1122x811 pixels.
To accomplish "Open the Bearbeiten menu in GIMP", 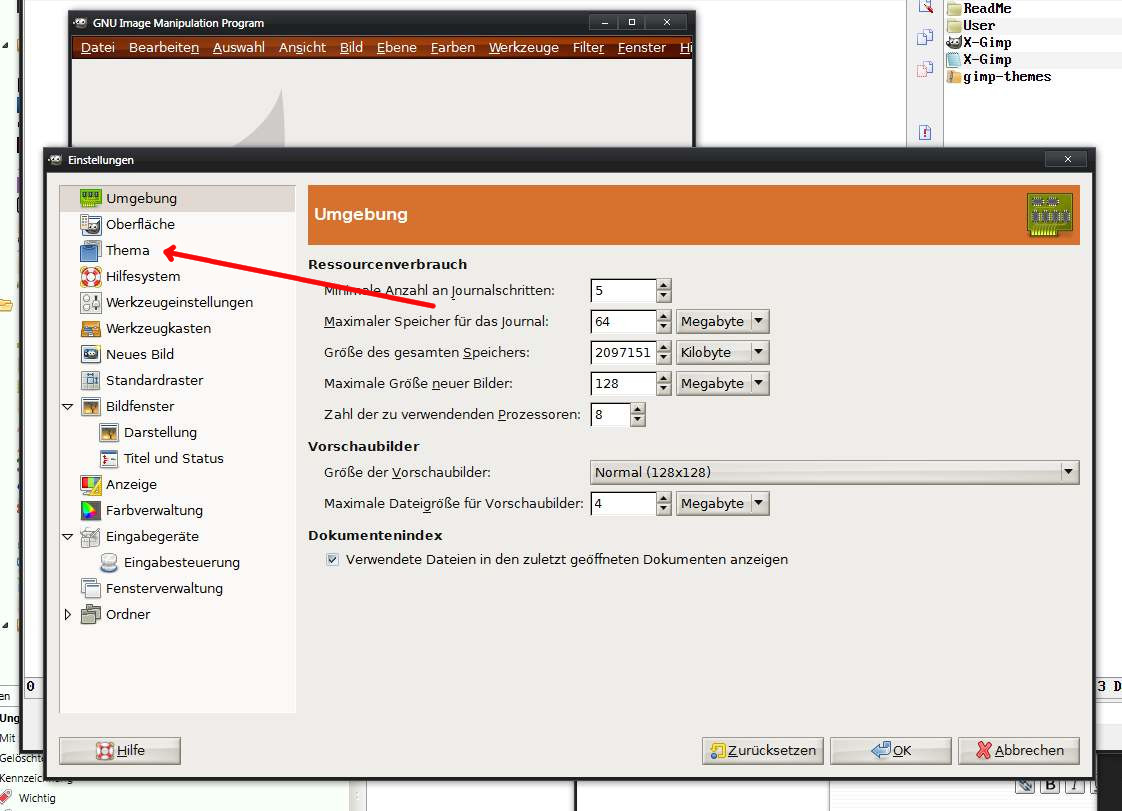I will click(x=164, y=47).
